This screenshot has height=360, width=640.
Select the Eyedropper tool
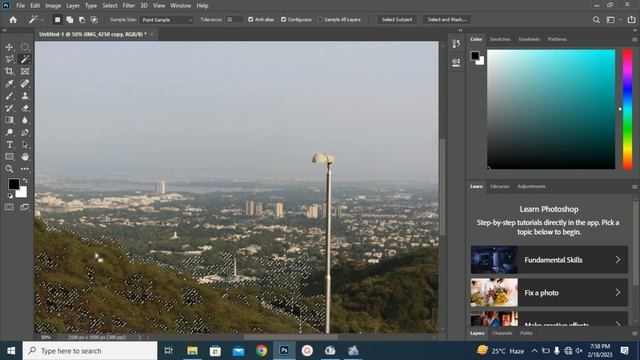pyautogui.click(x=9, y=84)
